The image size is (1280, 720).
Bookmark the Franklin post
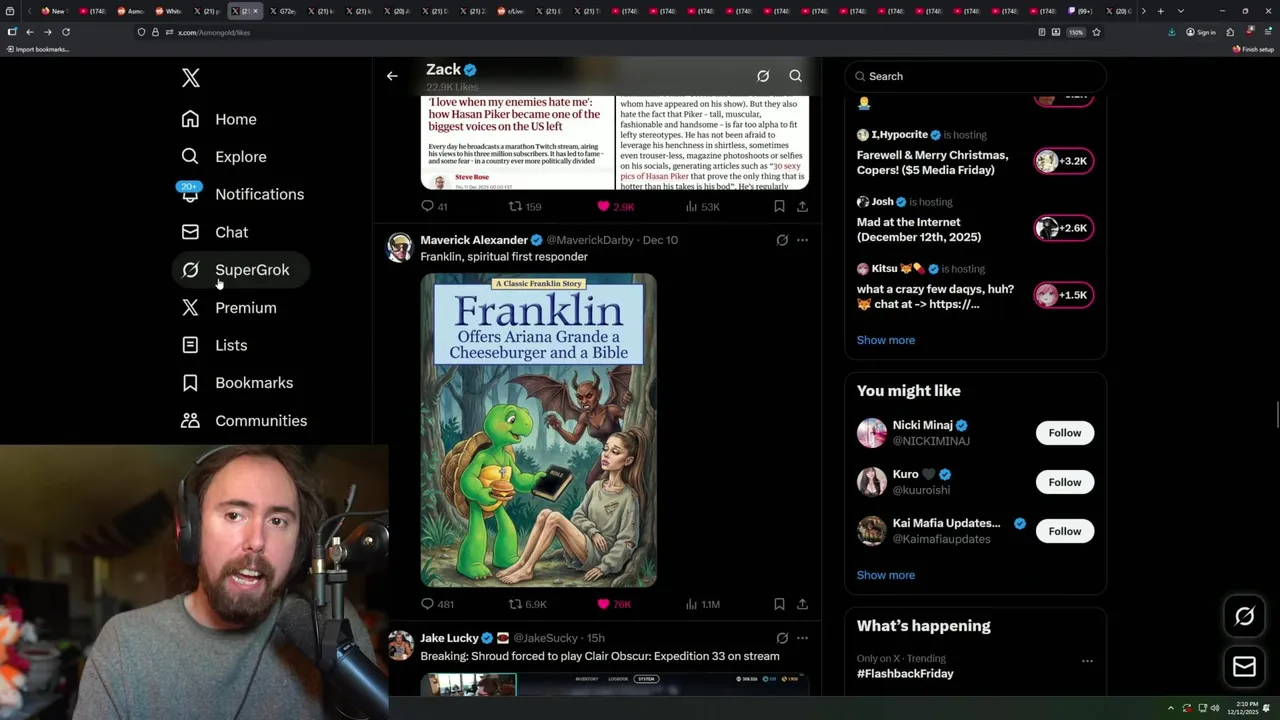[779, 604]
